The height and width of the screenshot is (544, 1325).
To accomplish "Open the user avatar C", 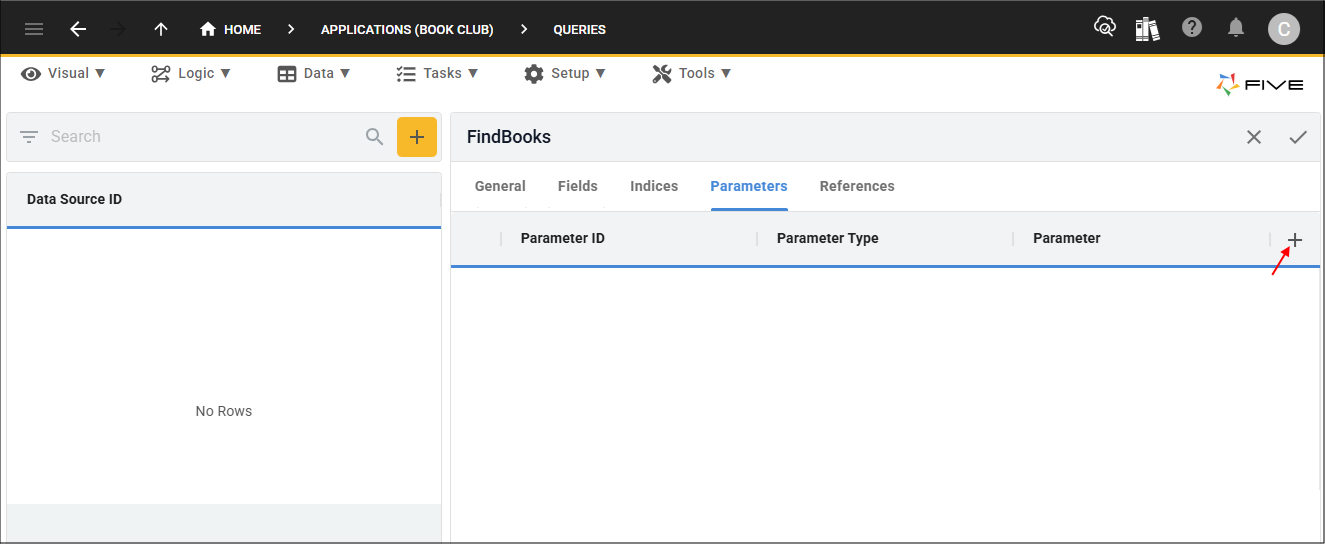I will pyautogui.click(x=1284, y=29).
